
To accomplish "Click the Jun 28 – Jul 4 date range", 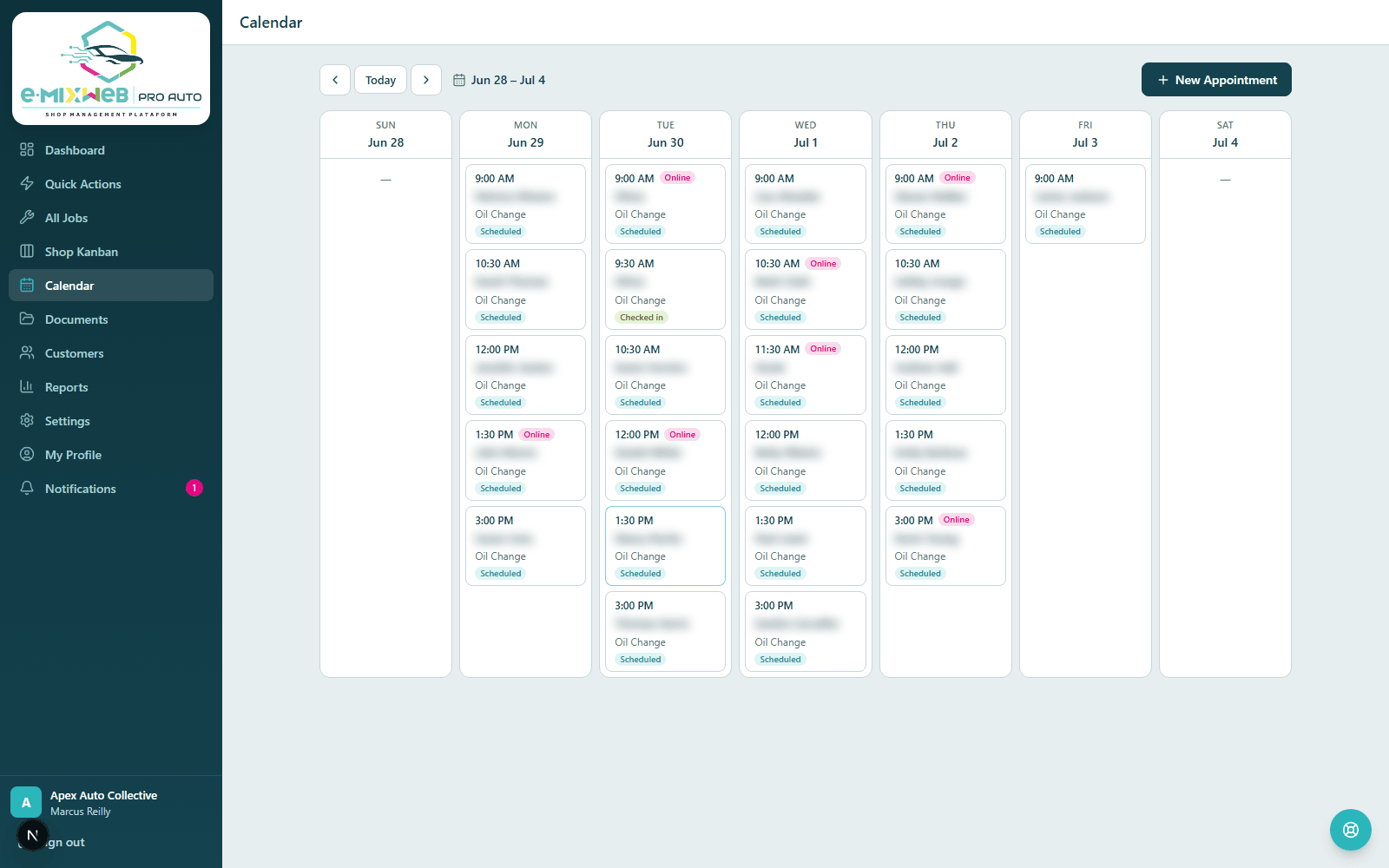I will tap(508, 80).
